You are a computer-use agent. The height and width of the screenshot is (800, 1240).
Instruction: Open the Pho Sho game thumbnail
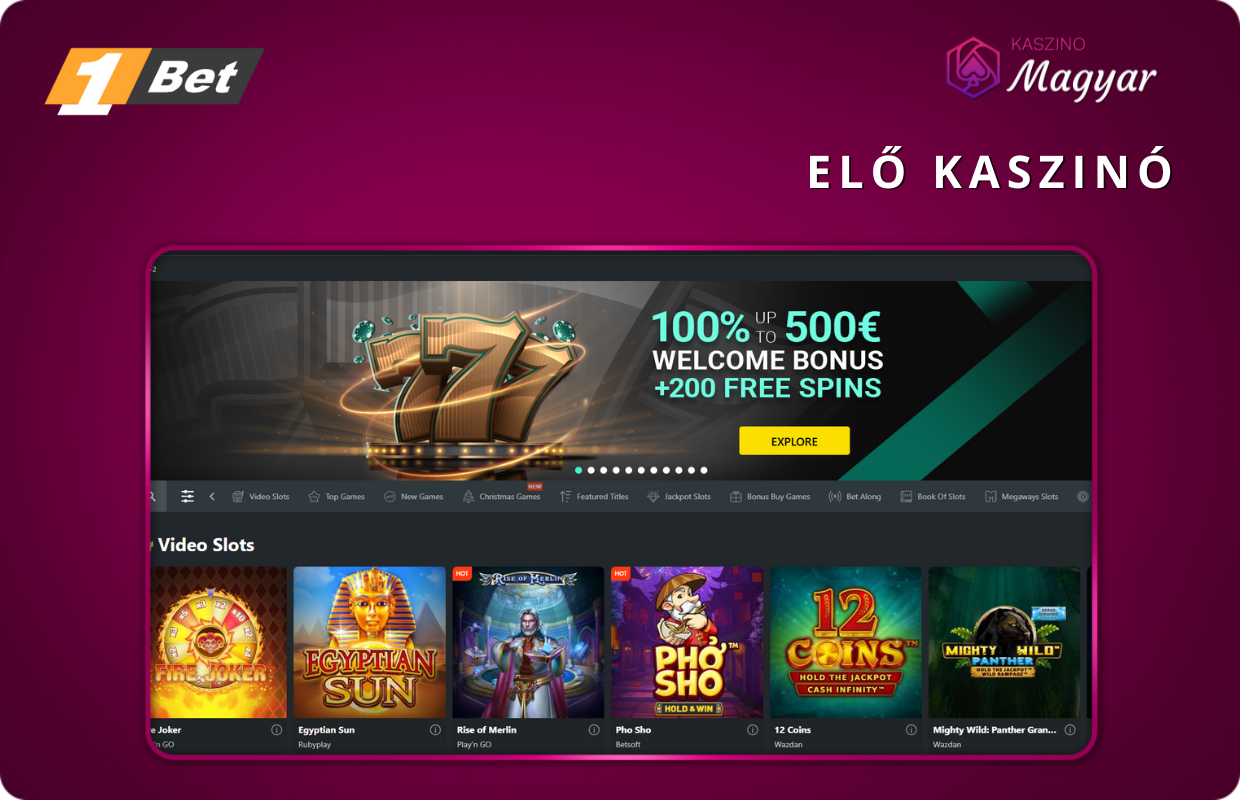pos(687,642)
